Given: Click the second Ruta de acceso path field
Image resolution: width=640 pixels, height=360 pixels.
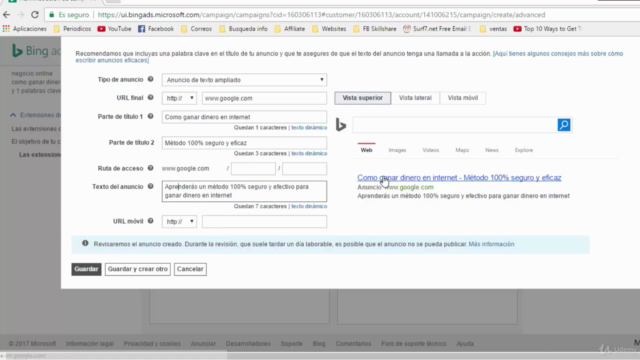Looking at the screenshot, I should [x=304, y=168].
